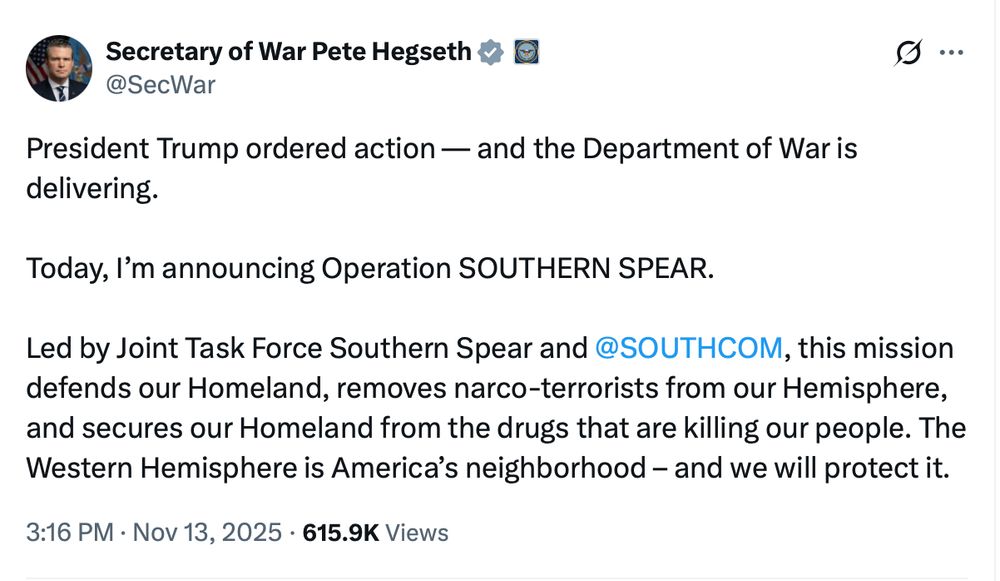Viewport: 1000px width, 581px height.
Task: Click the 3:16 PM timestamp
Action: (x=69, y=532)
